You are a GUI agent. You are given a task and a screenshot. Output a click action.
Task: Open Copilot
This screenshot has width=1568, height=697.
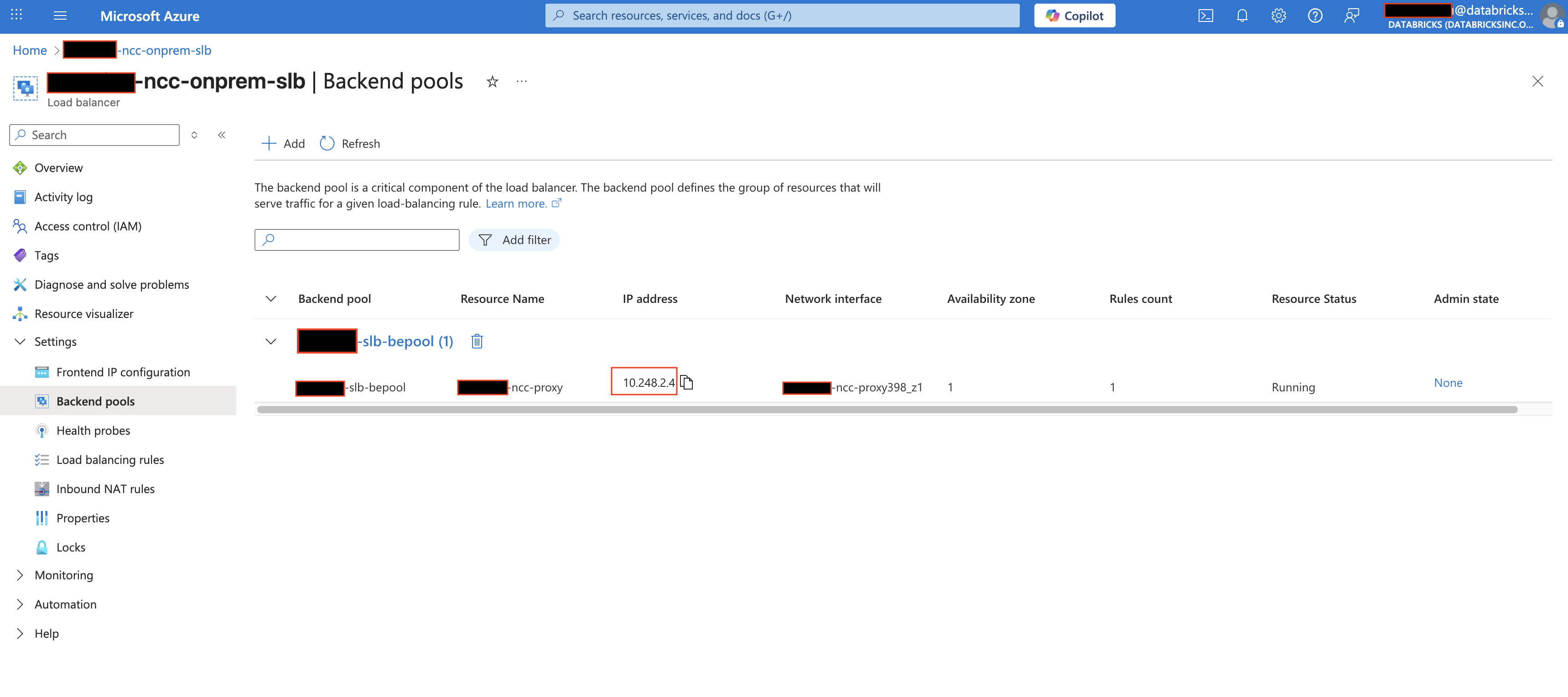point(1075,15)
